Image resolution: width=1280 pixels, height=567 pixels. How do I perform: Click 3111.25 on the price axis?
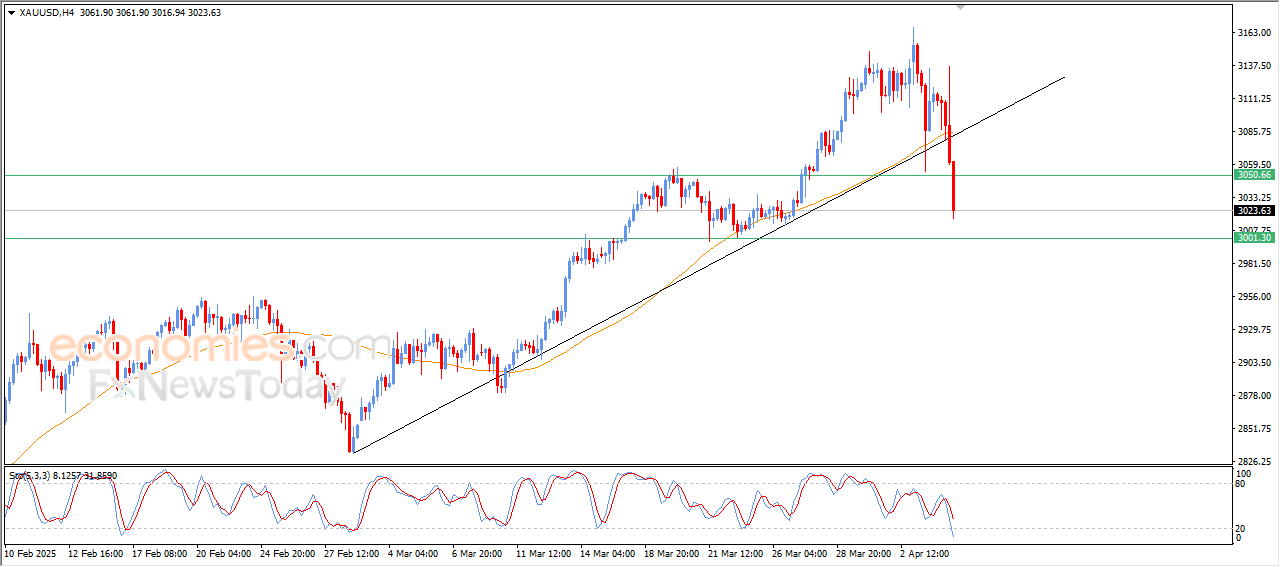point(1253,99)
